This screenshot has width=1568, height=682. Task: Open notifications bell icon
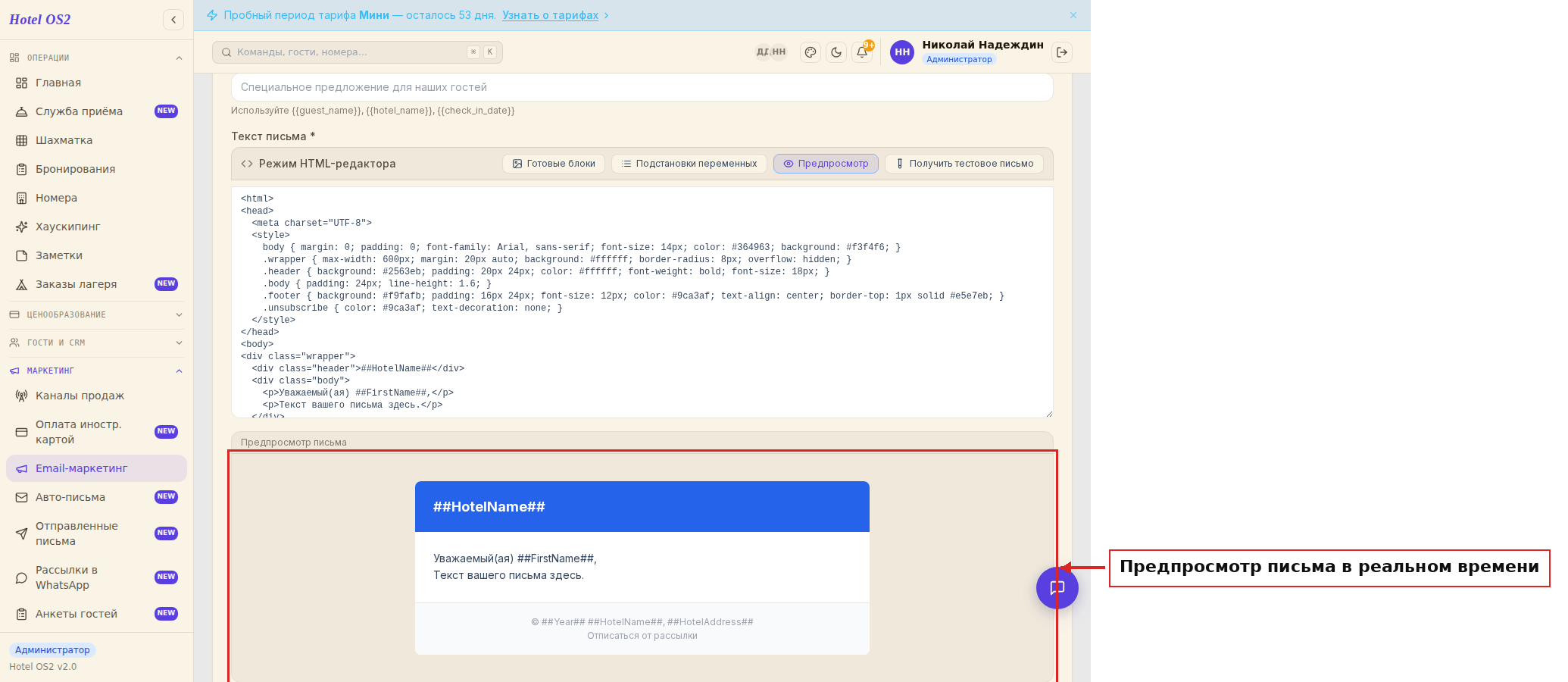pos(862,52)
